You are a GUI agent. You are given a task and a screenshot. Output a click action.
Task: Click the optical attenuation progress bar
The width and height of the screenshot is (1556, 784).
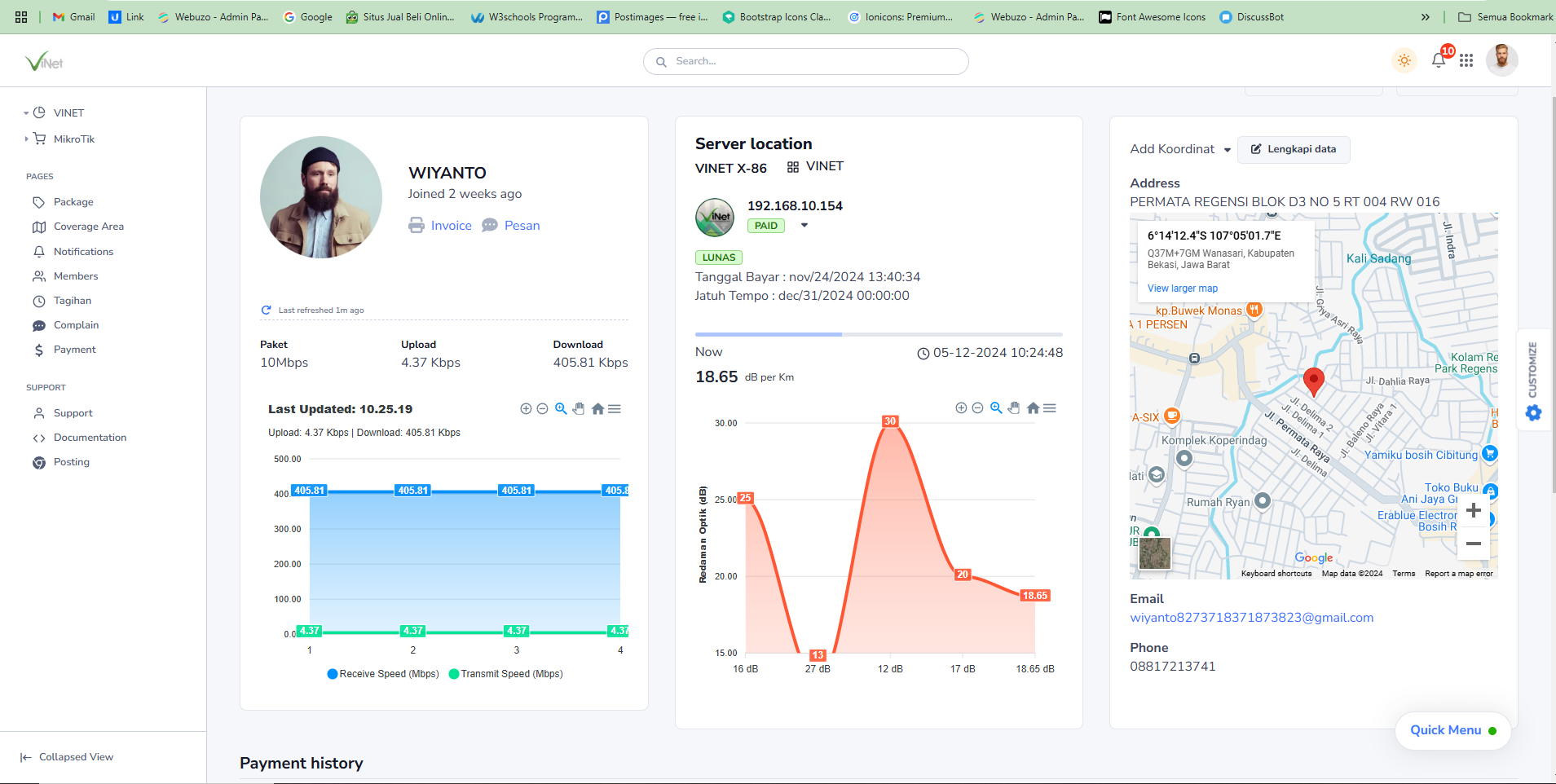(x=879, y=334)
